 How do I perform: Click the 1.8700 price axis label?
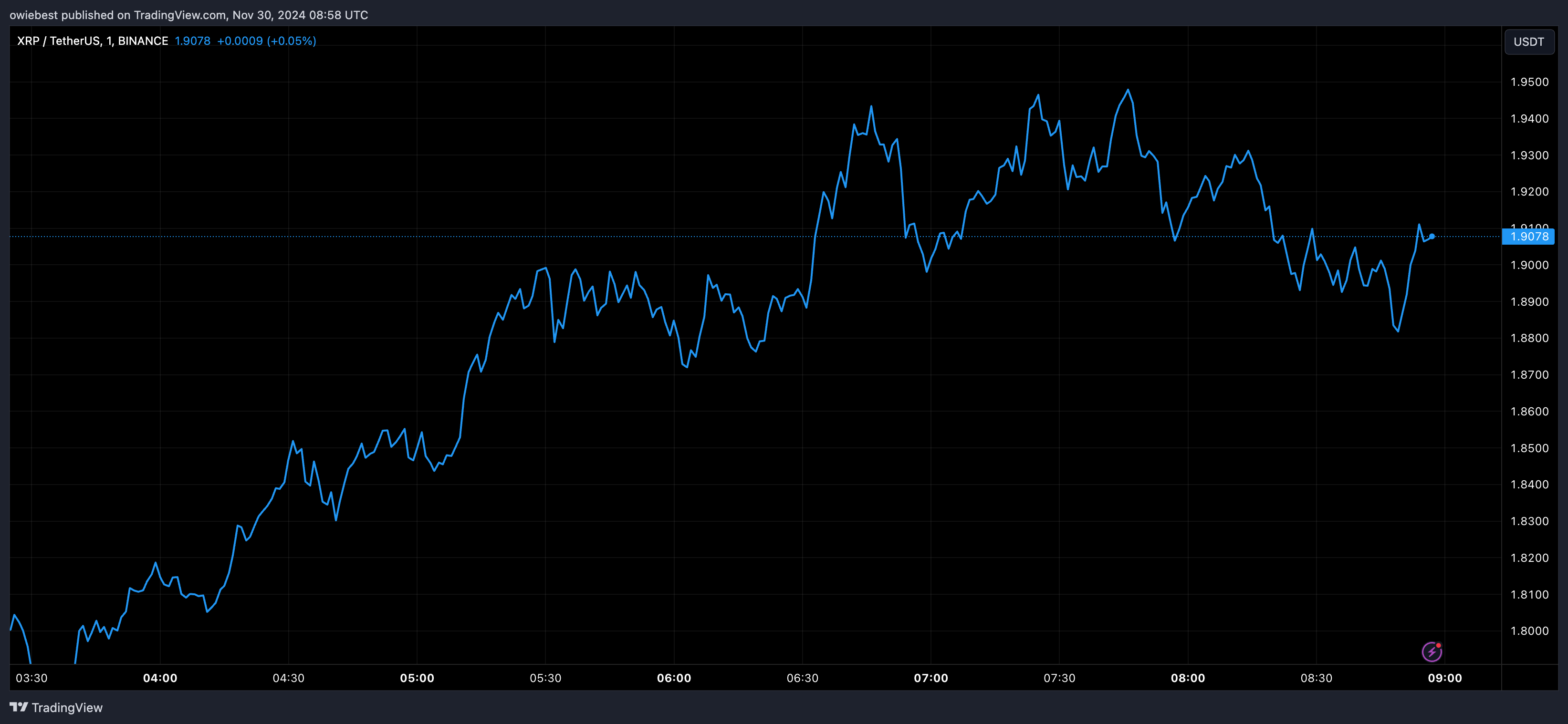[x=1530, y=375]
